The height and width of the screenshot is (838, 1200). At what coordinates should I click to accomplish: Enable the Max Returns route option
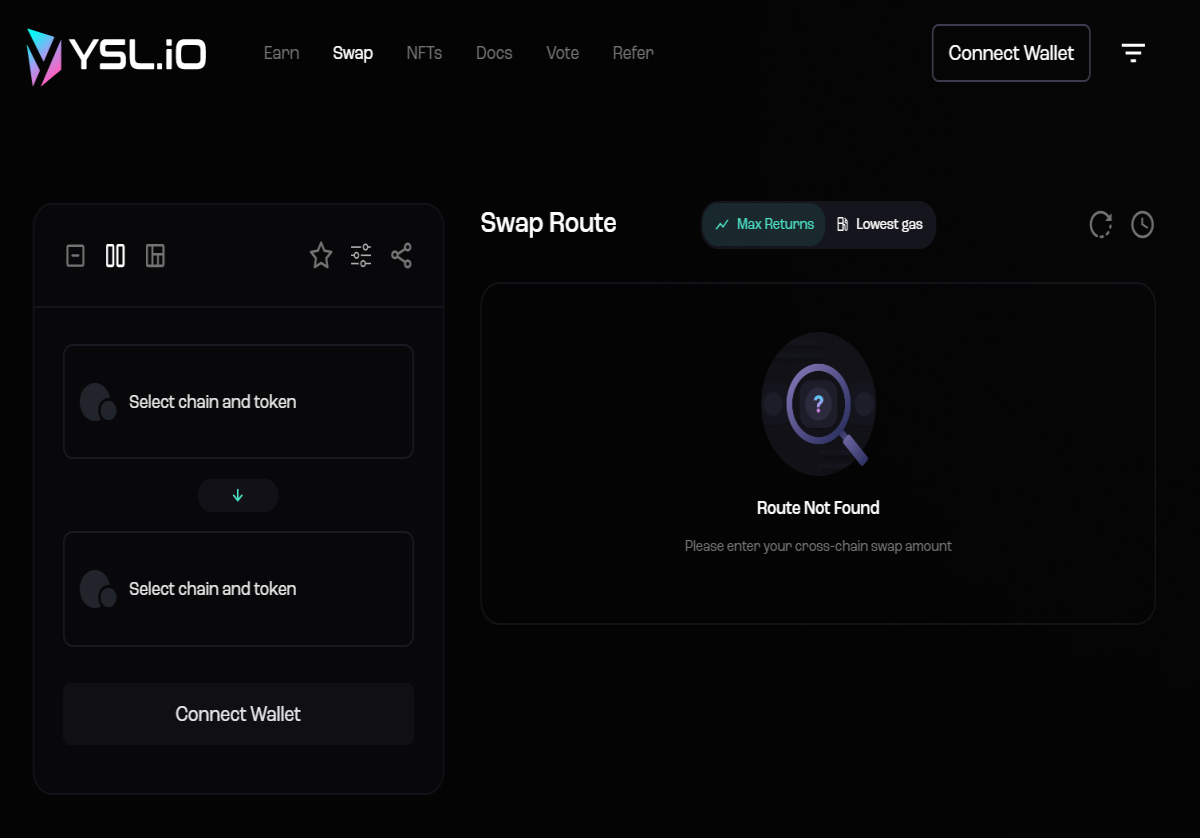pyautogui.click(x=764, y=224)
